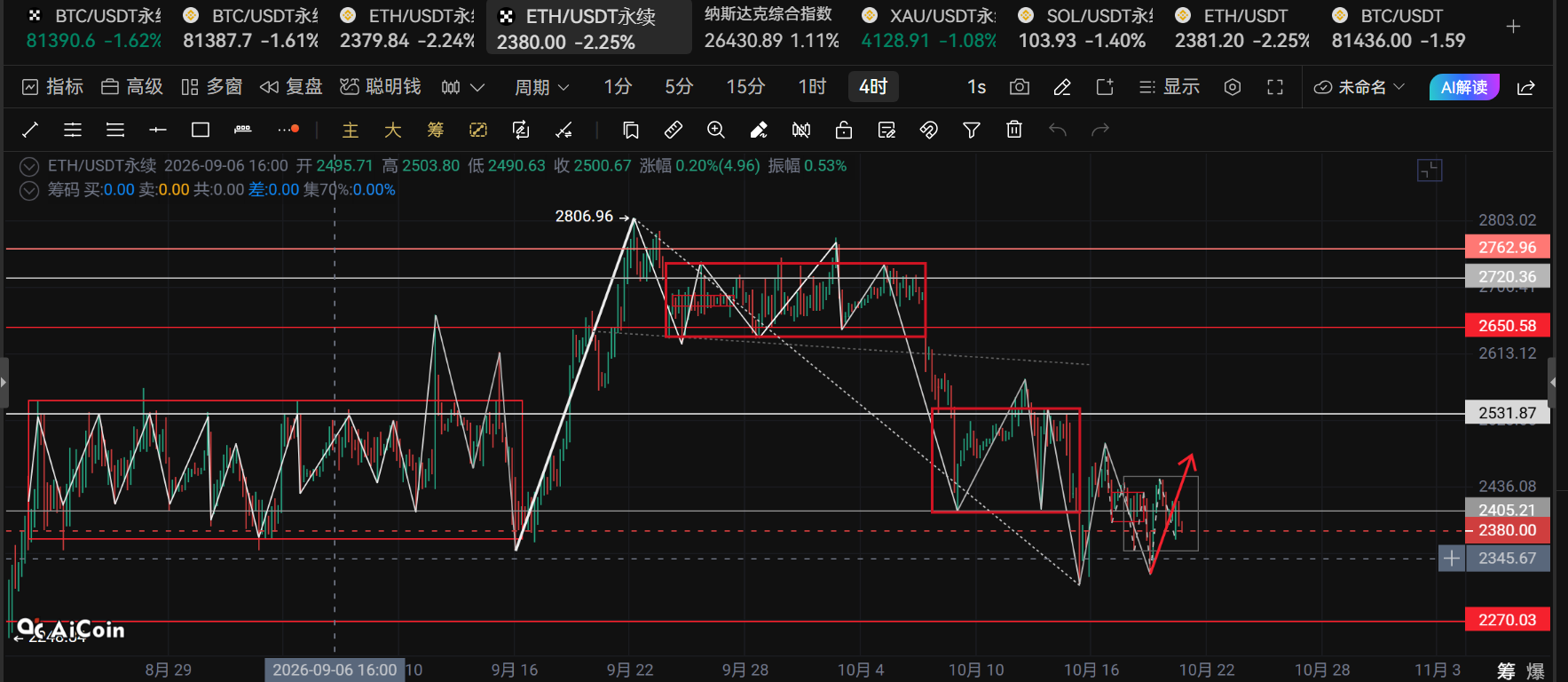Toggle magnet snap mode
Viewport: 1568px width, 682px height.
point(929,131)
